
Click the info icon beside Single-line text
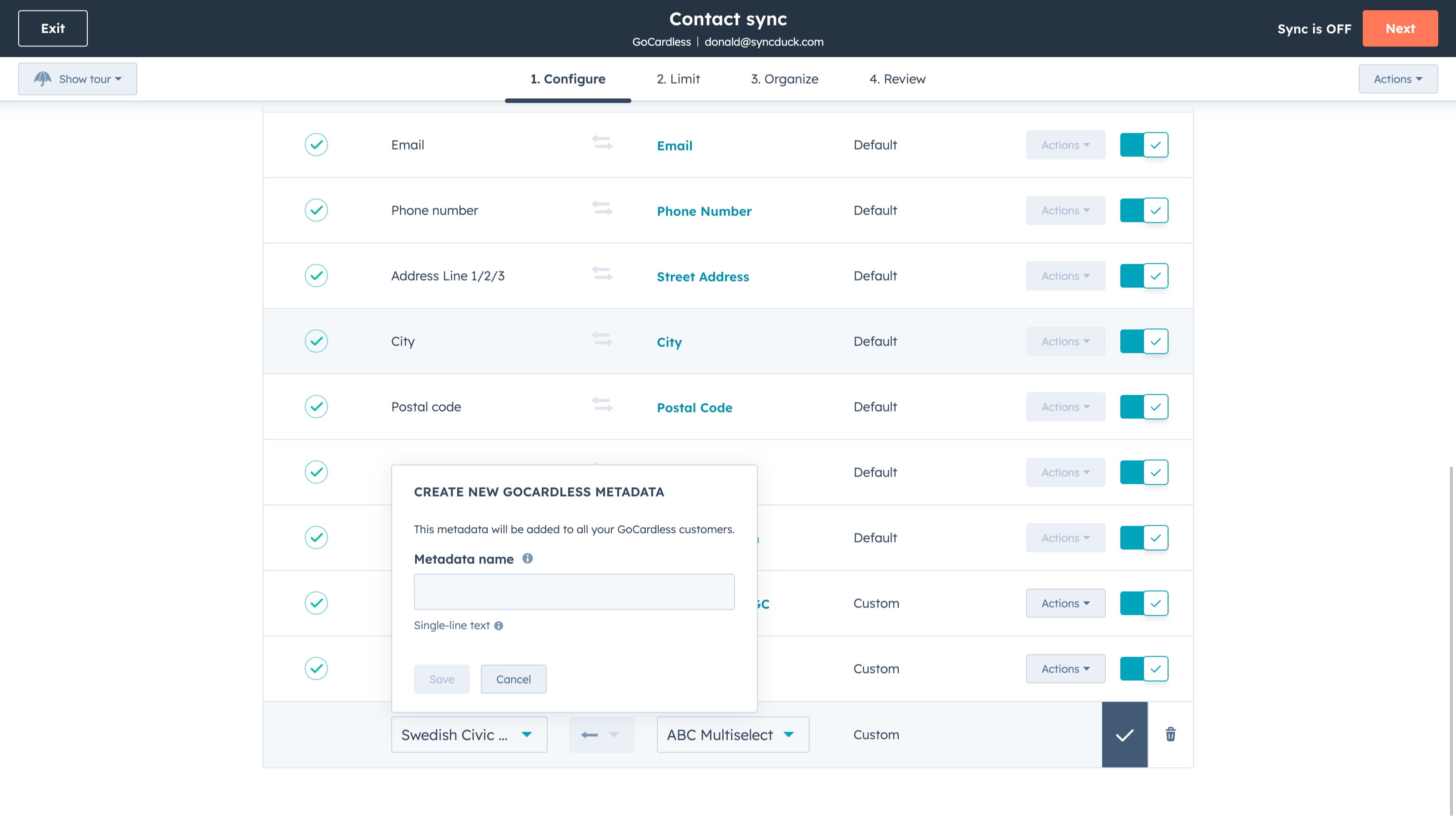tap(498, 626)
